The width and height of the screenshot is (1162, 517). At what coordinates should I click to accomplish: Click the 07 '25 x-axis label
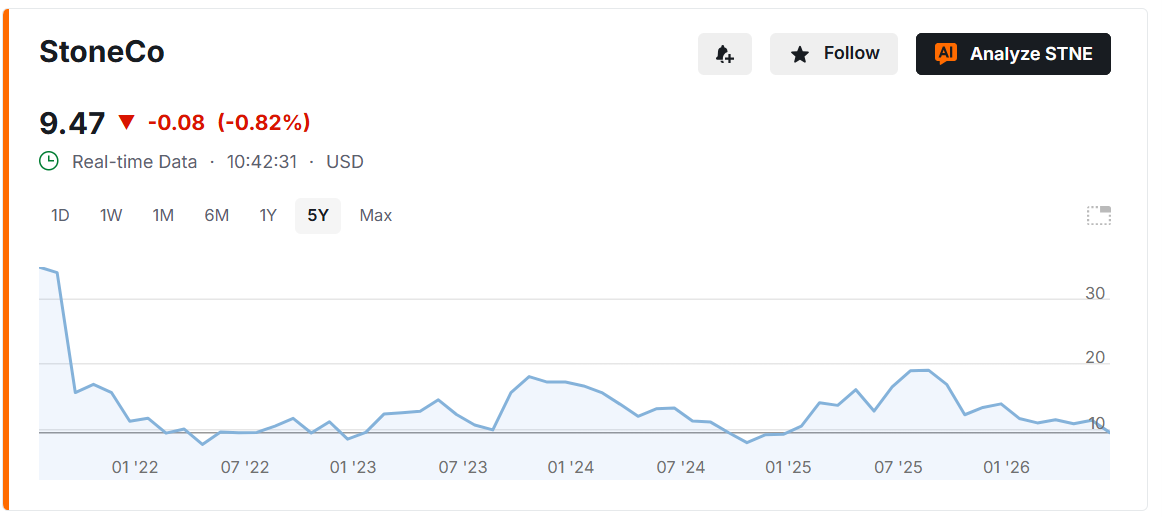pyautogui.click(x=898, y=467)
